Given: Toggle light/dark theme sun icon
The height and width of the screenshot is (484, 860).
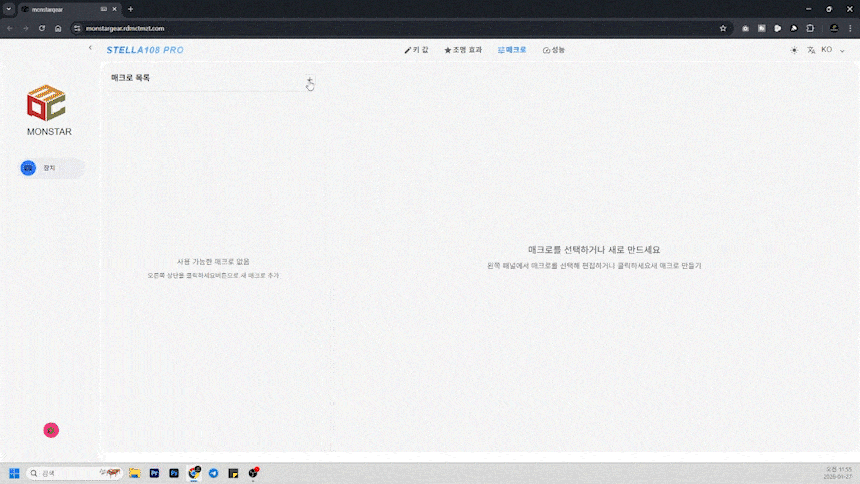Looking at the screenshot, I should [x=794, y=50].
